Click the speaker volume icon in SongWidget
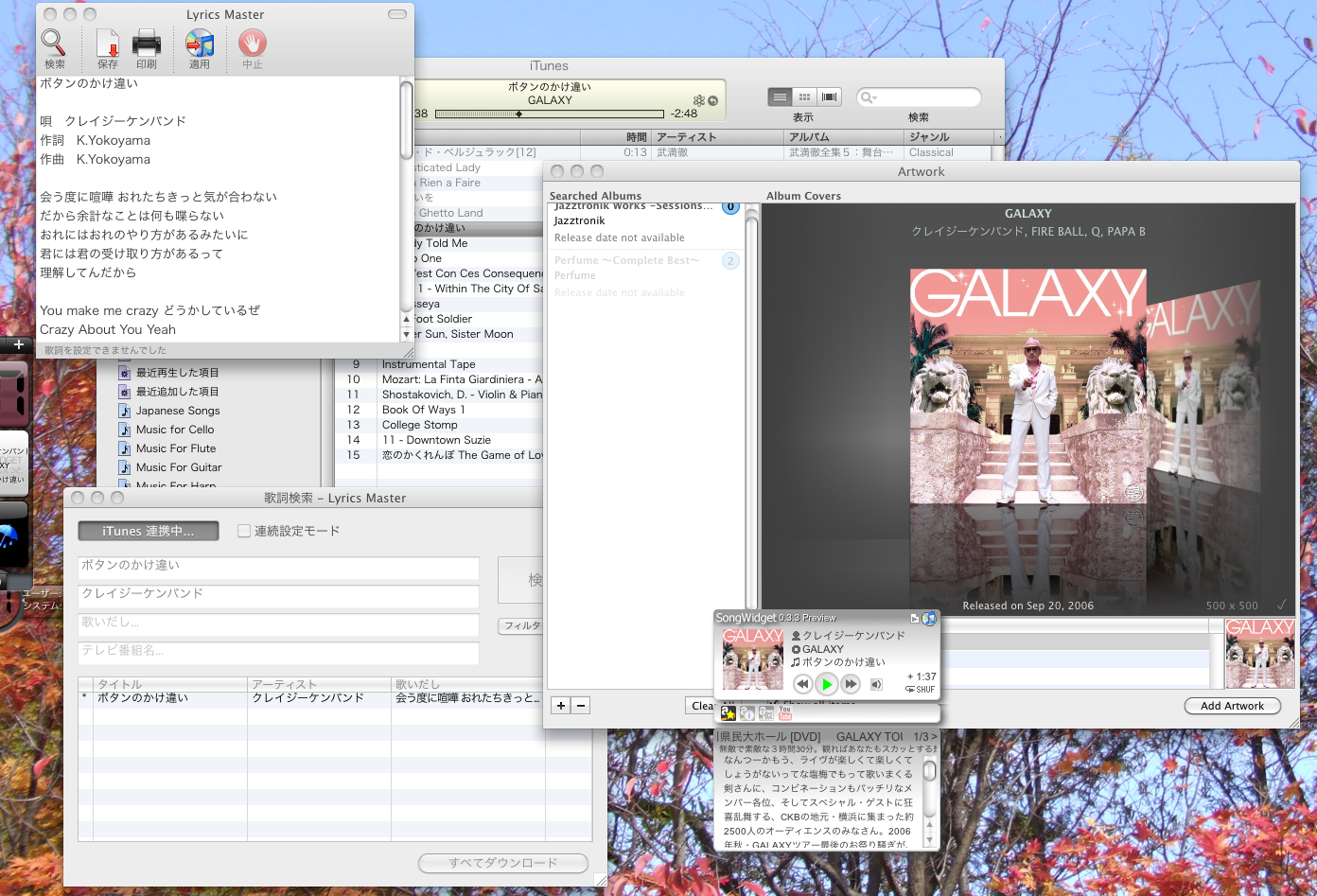Screen dimensions: 1317x896 tap(877, 684)
